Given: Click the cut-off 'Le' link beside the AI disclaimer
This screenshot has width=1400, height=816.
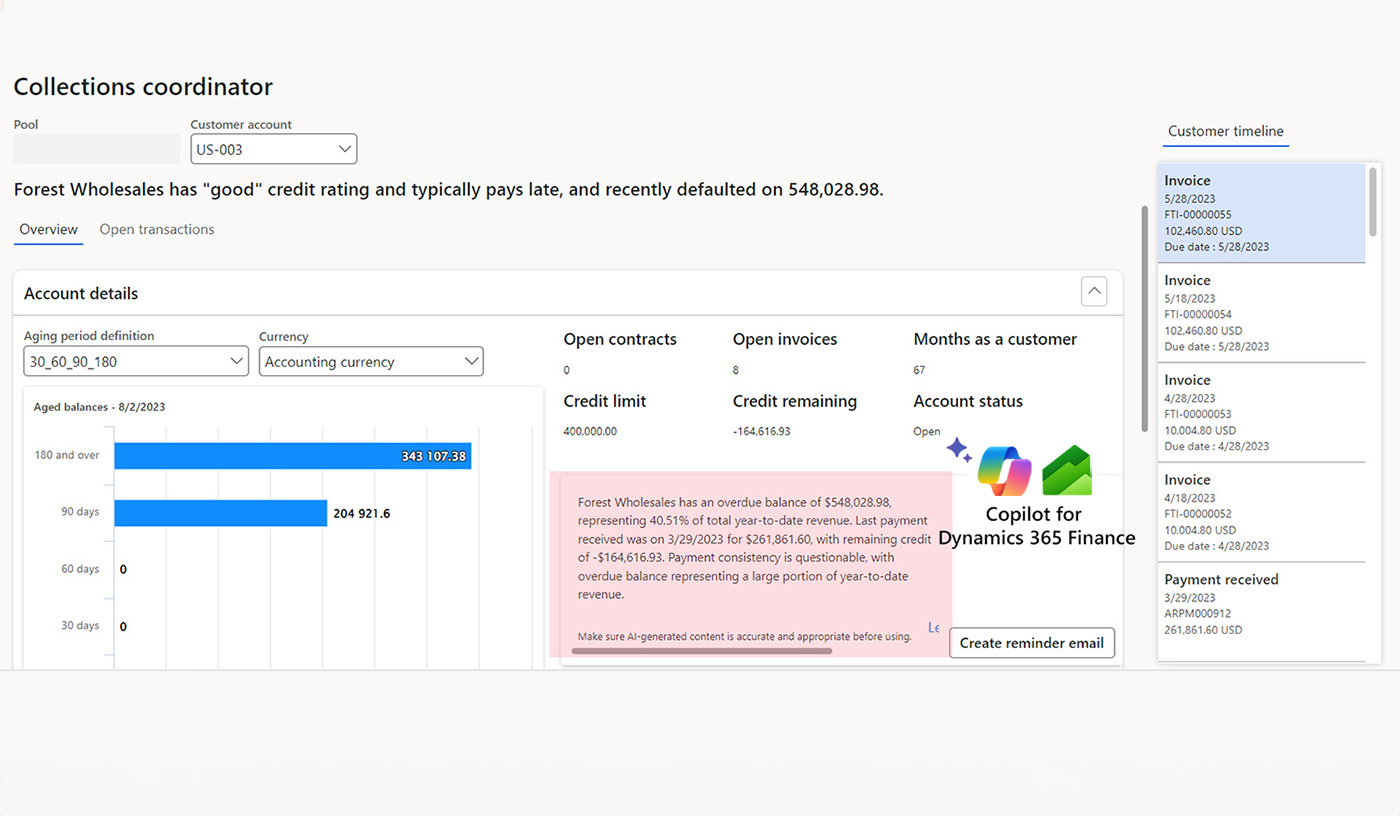Looking at the screenshot, I should coord(934,628).
